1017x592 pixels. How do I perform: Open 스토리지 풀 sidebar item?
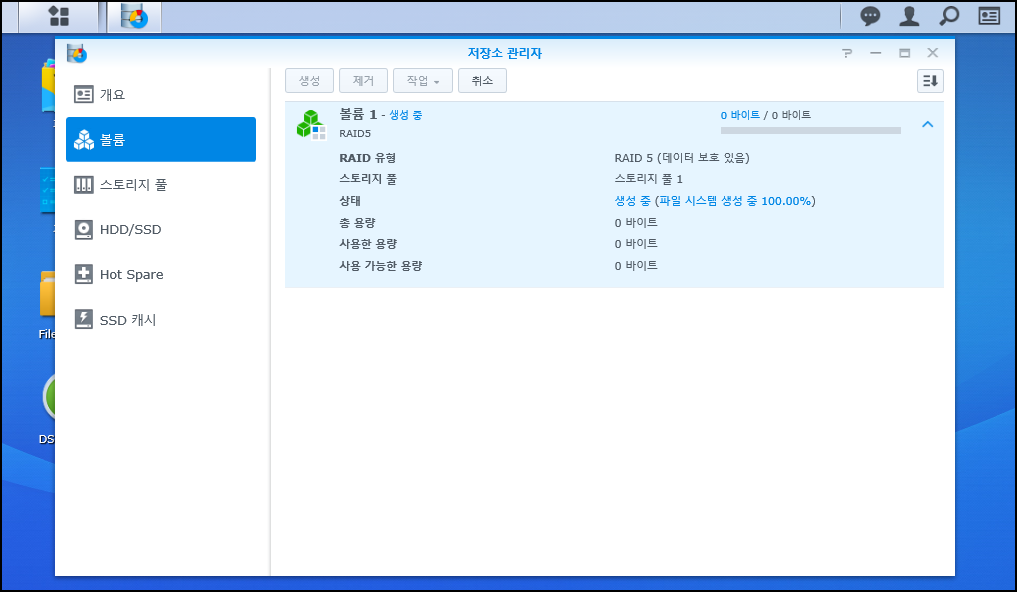161,185
